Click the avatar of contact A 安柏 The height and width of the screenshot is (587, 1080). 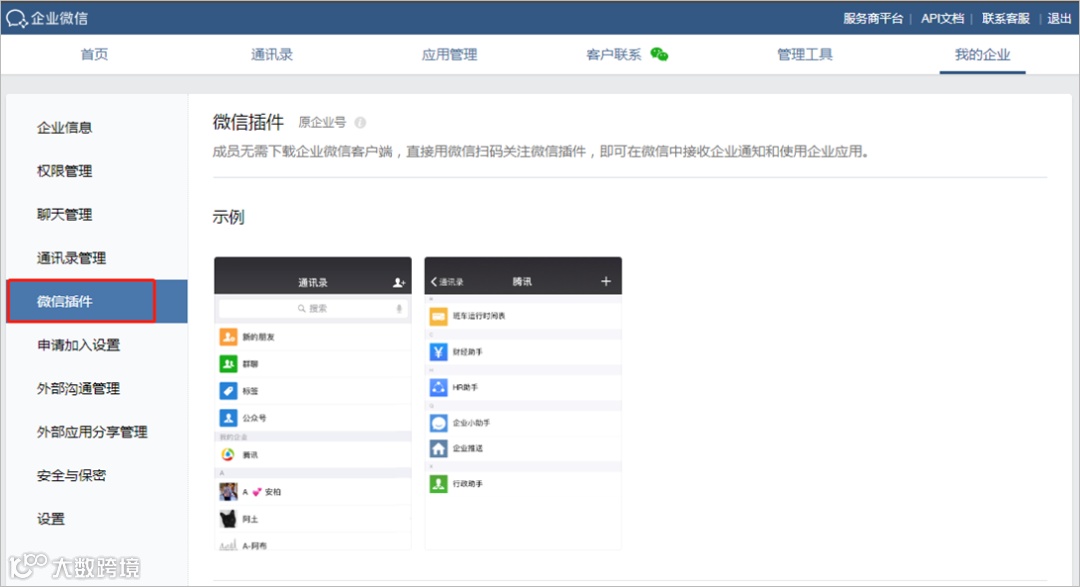[229, 492]
